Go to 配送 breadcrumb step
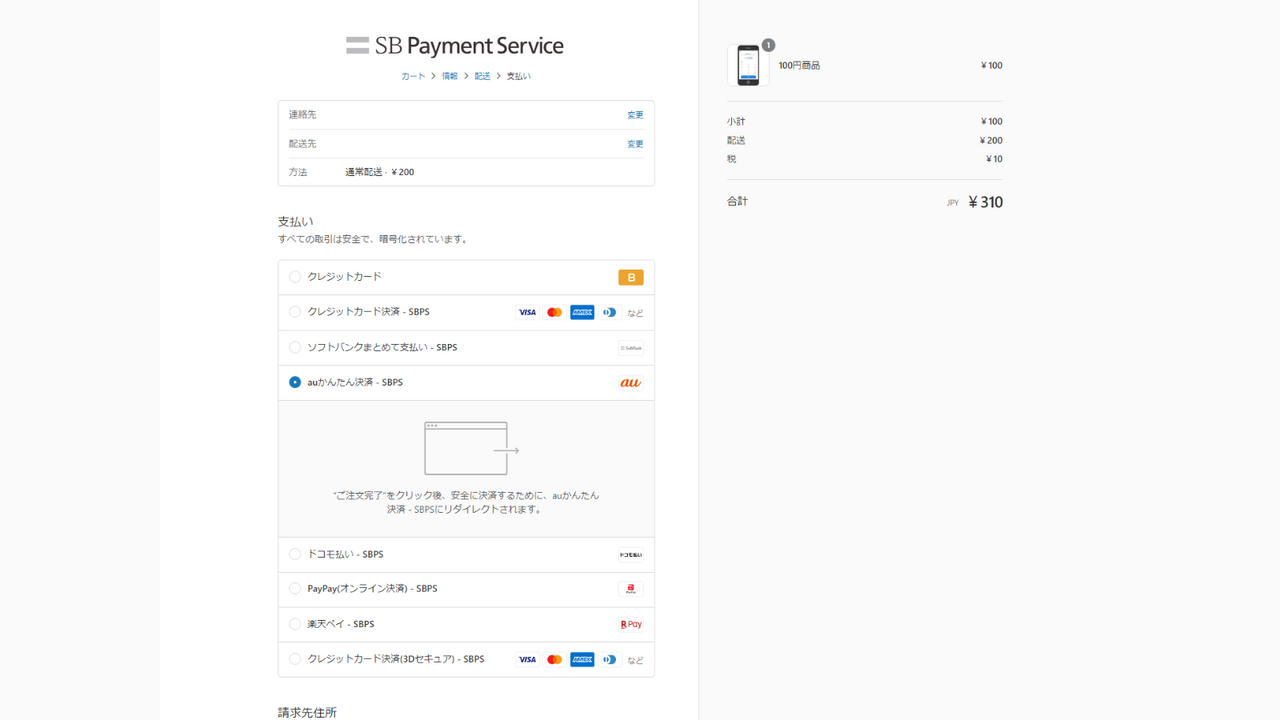The height and width of the screenshot is (720, 1280). click(x=483, y=76)
